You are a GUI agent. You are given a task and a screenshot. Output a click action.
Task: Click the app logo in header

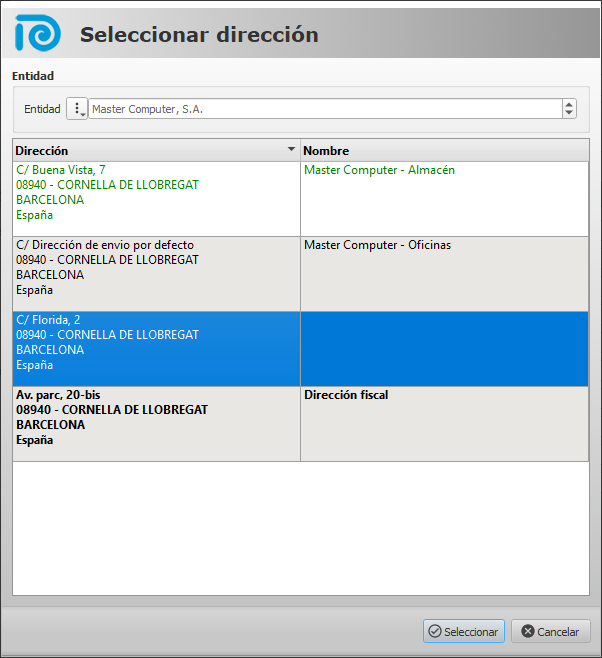click(x=38, y=32)
